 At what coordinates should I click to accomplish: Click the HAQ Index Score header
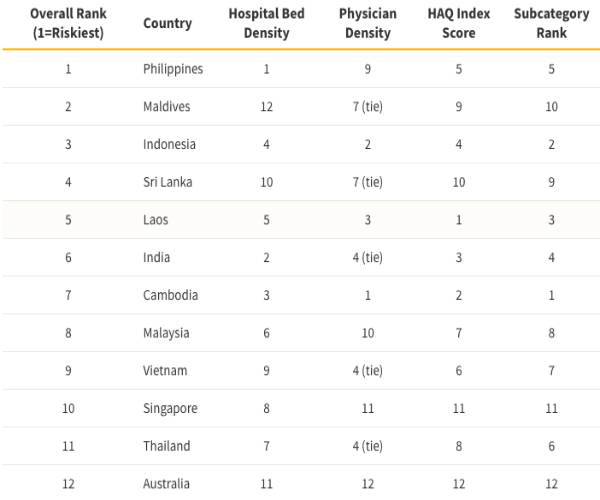coord(458,24)
